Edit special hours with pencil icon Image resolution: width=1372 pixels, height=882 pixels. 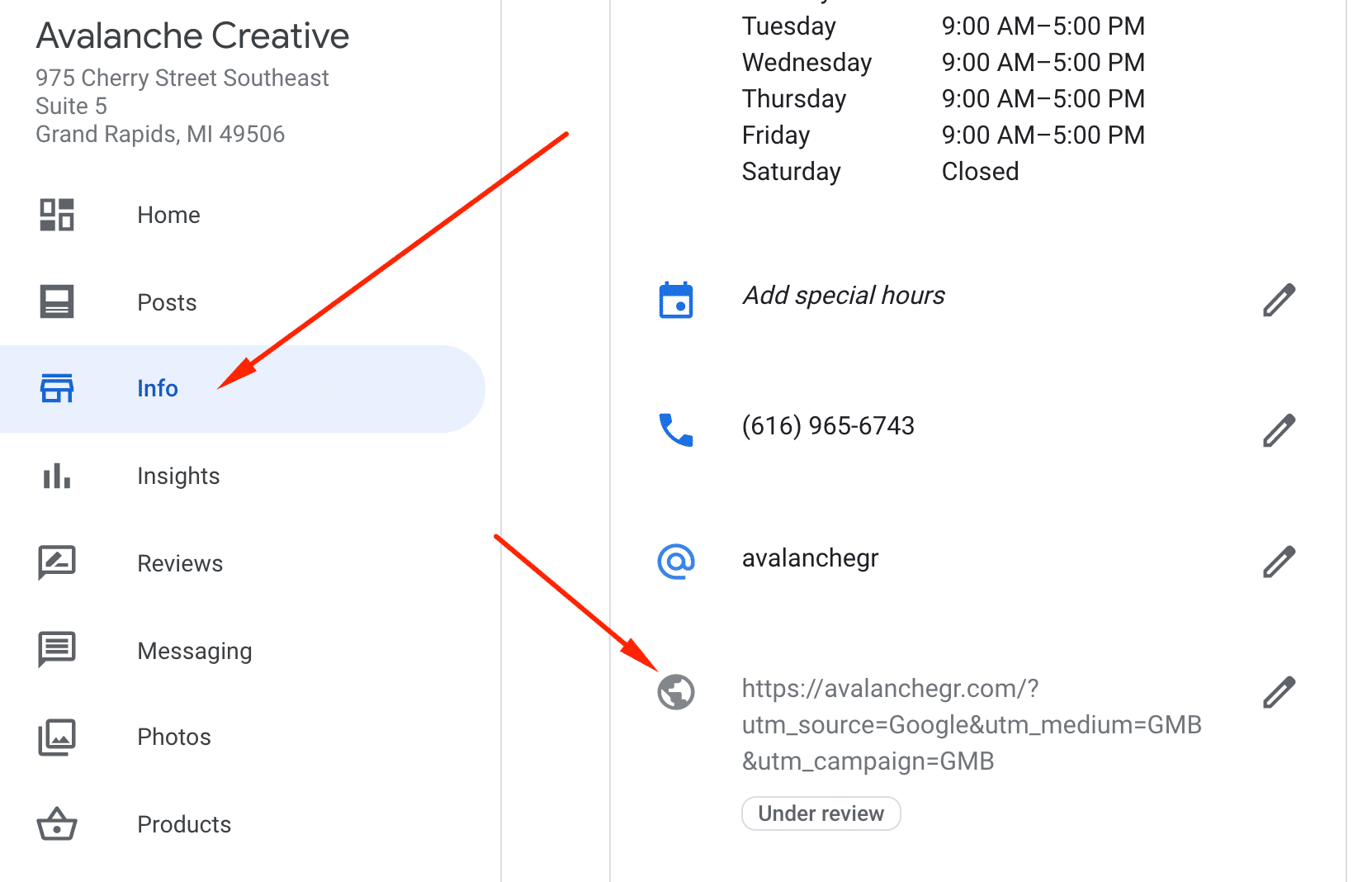click(1279, 300)
